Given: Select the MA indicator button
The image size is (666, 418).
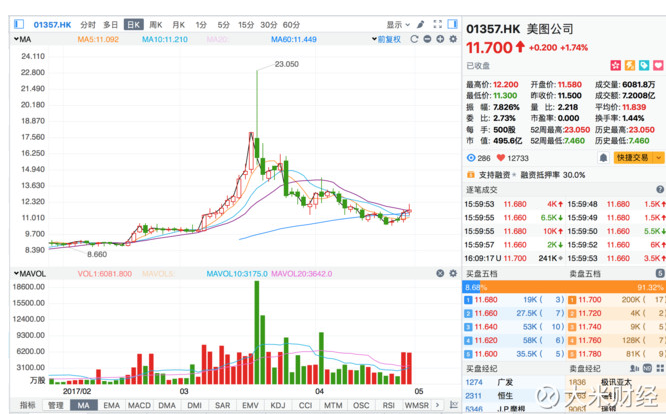Looking at the screenshot, I should tap(84, 405).
